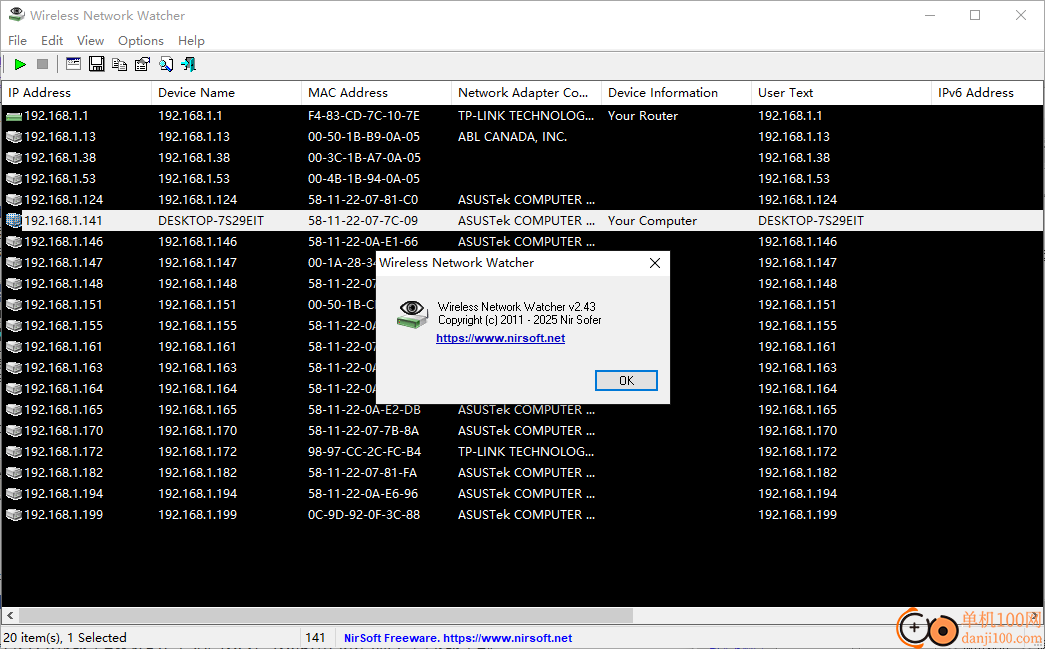Save selected items with the floppy disk icon
Screen dimensions: 1045x649
[97, 64]
